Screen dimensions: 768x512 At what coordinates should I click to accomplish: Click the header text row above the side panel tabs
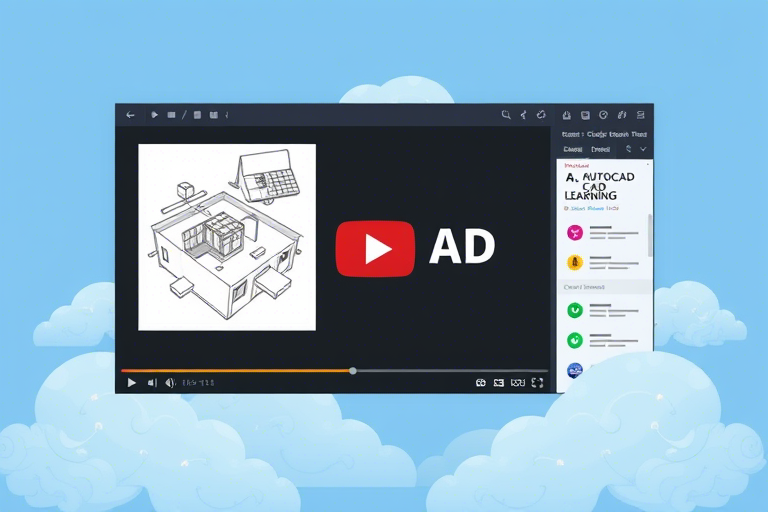(604, 134)
